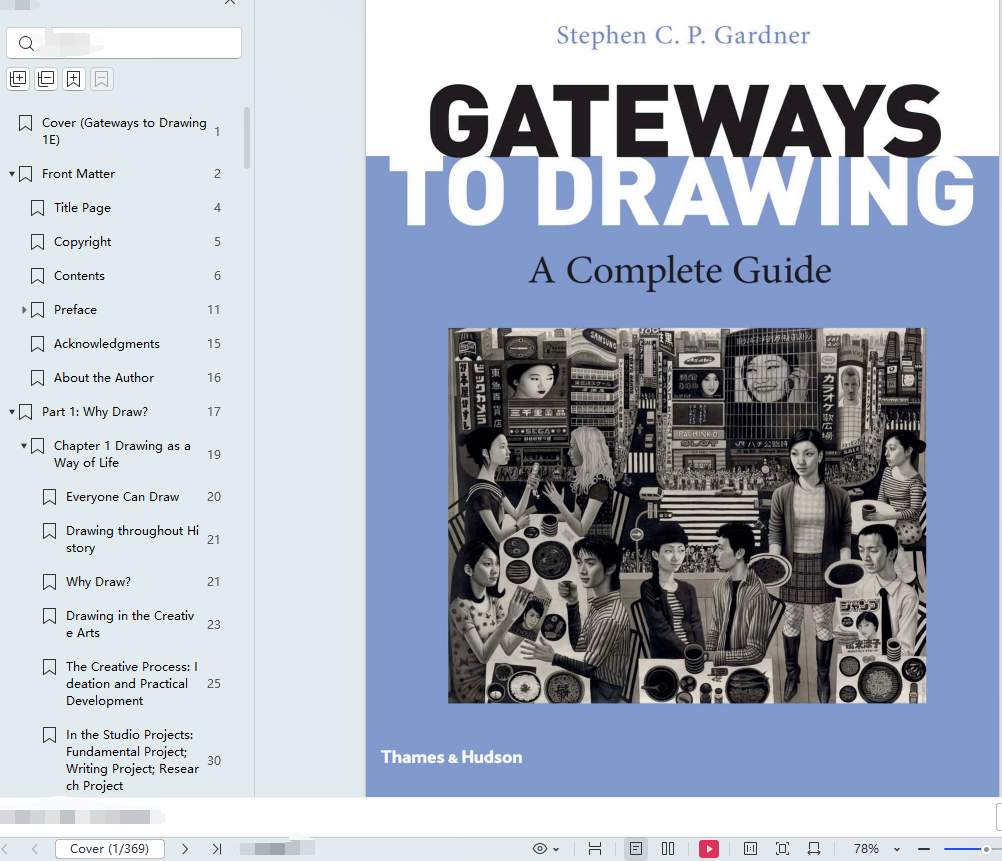Image resolution: width=1002 pixels, height=861 pixels.
Task: Collapse all bookmarks in the outline panel
Action: [x=46, y=79]
